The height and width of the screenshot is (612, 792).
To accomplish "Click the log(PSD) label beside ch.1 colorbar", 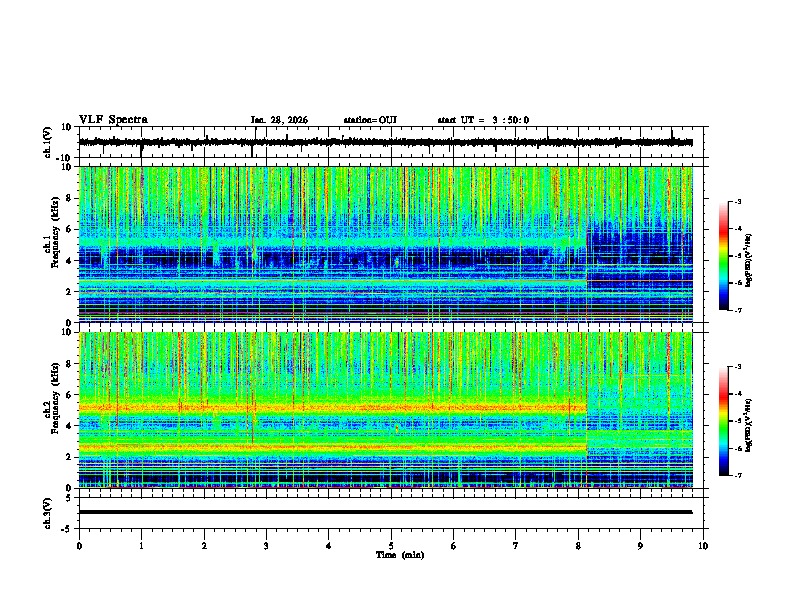I will click(x=749, y=261).
